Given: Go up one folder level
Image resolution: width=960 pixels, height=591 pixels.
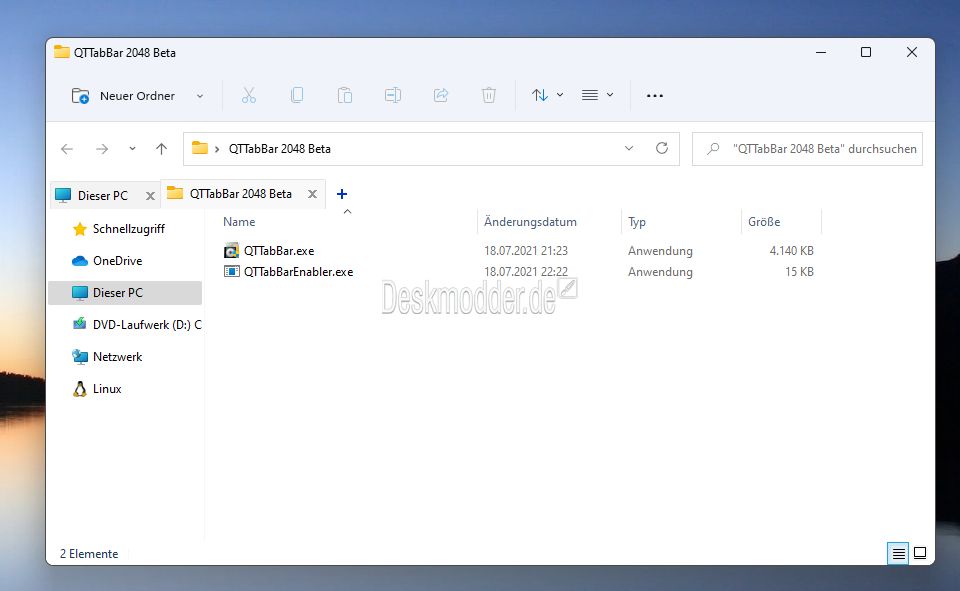Looking at the screenshot, I should (x=162, y=149).
